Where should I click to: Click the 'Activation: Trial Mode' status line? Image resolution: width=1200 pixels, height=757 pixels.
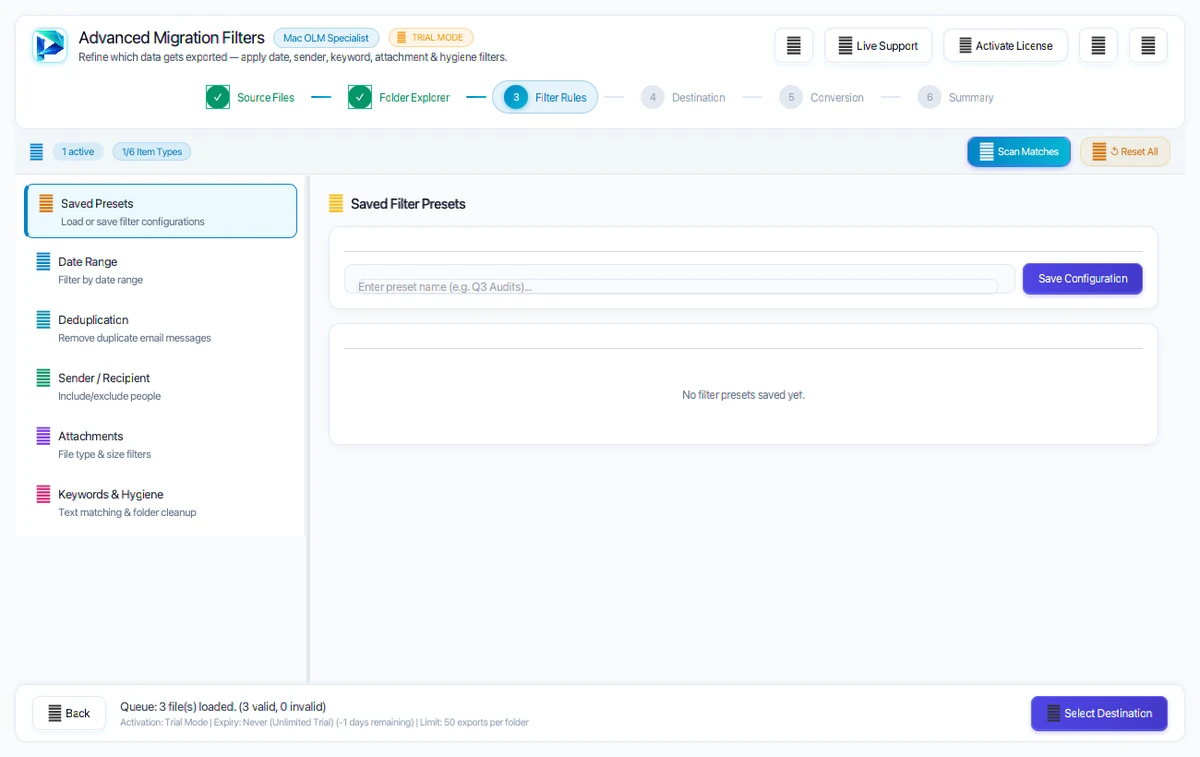(x=324, y=722)
